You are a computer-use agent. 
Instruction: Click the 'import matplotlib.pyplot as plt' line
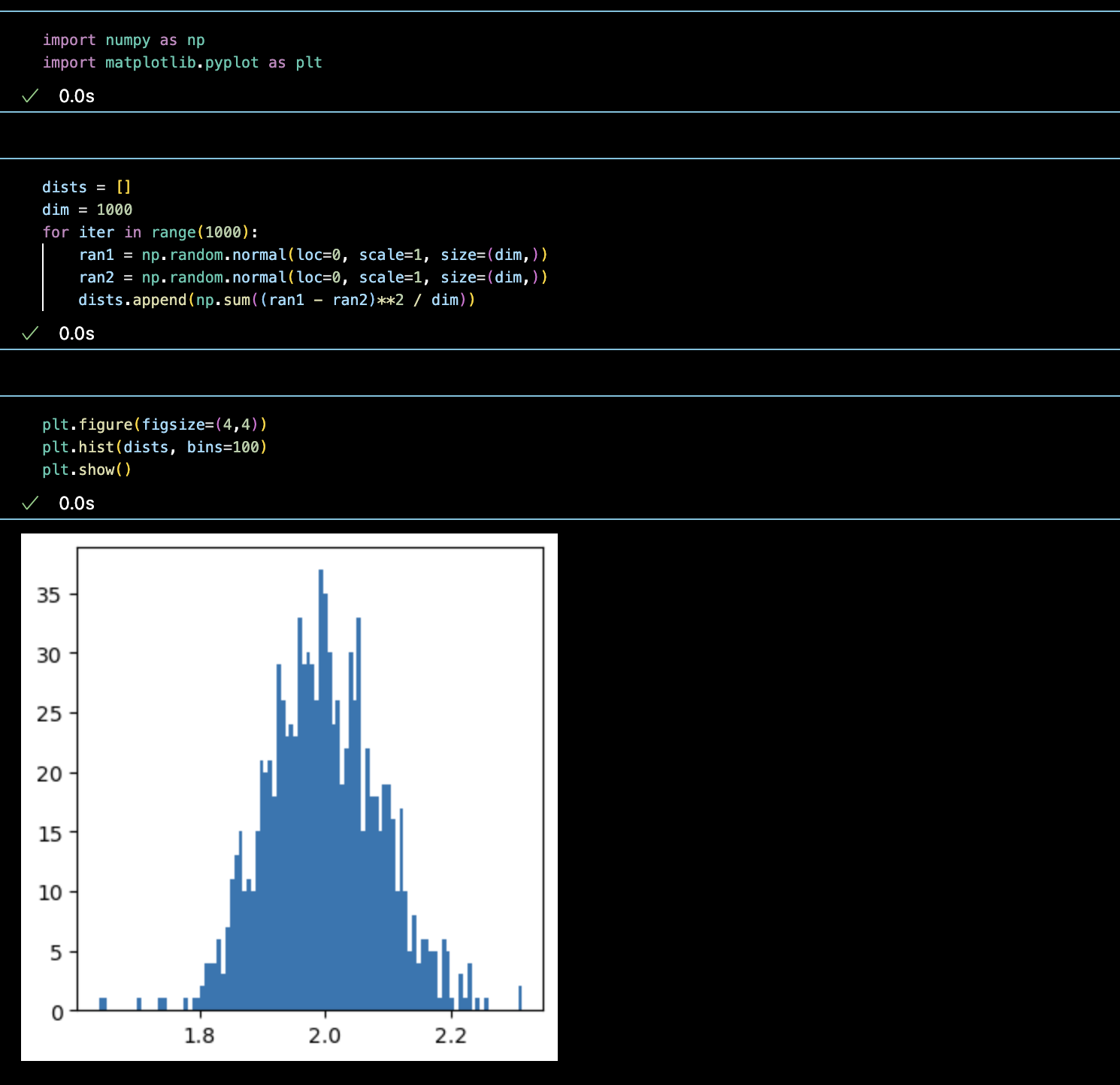point(182,62)
